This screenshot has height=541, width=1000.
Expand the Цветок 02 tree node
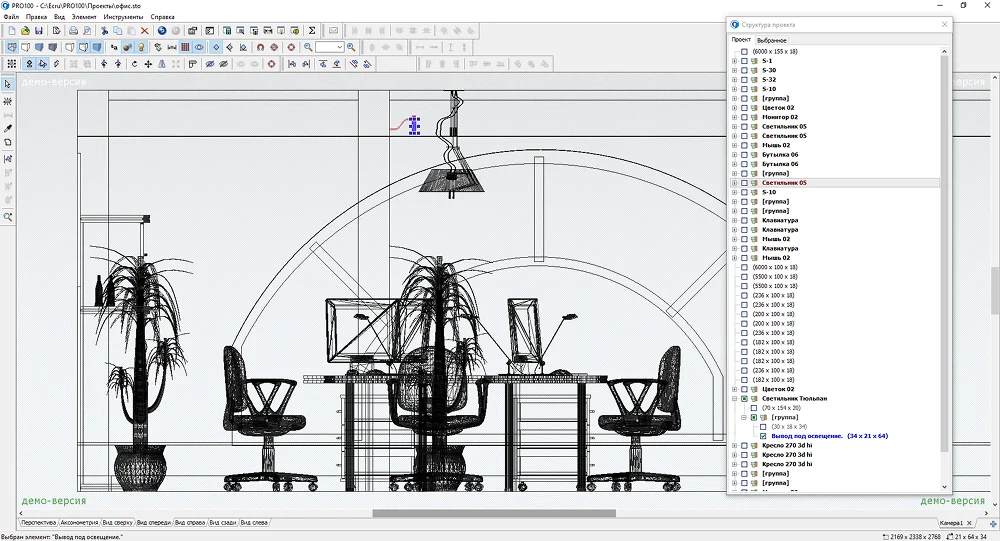coord(734,108)
